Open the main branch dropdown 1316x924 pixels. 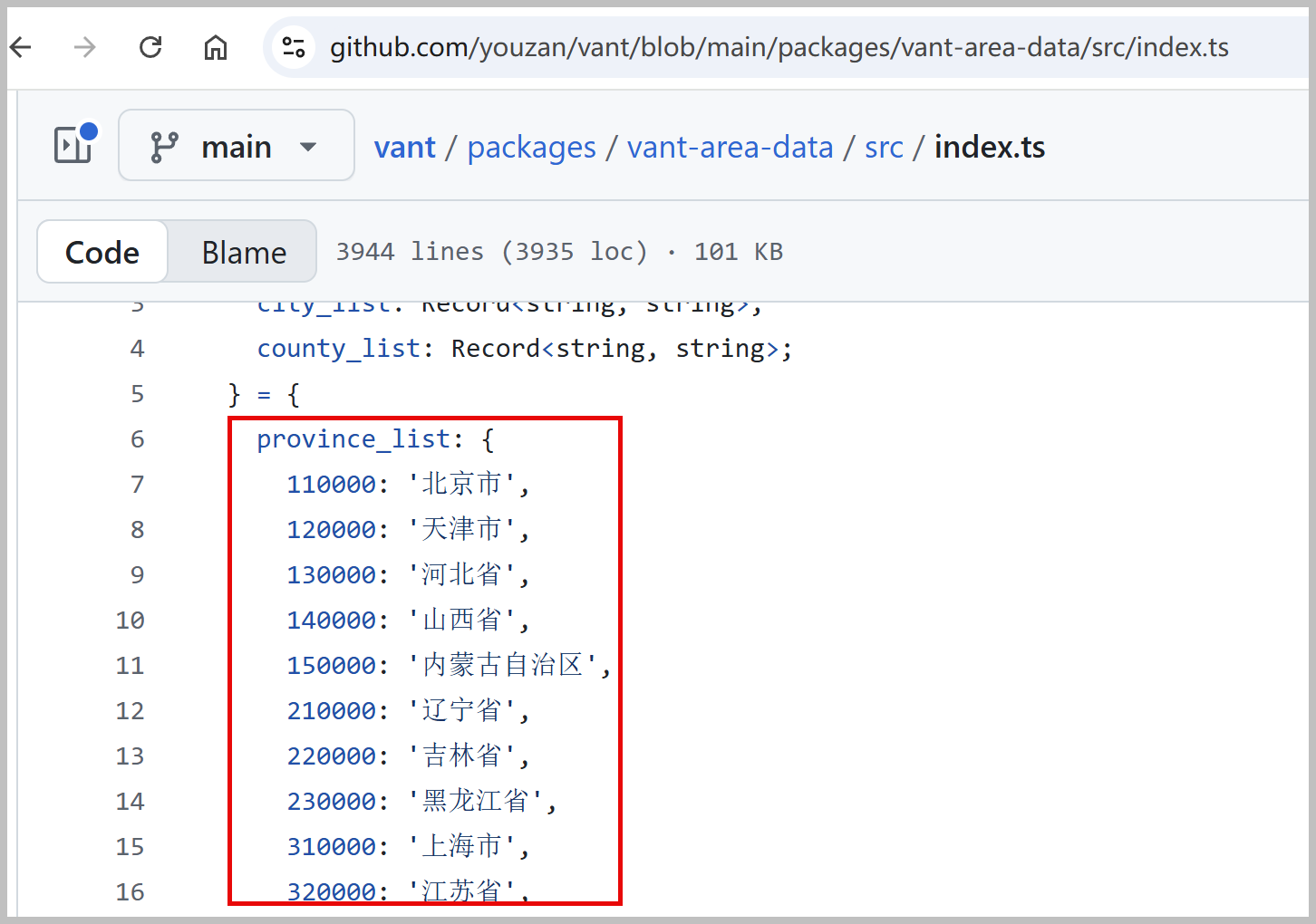[237, 147]
